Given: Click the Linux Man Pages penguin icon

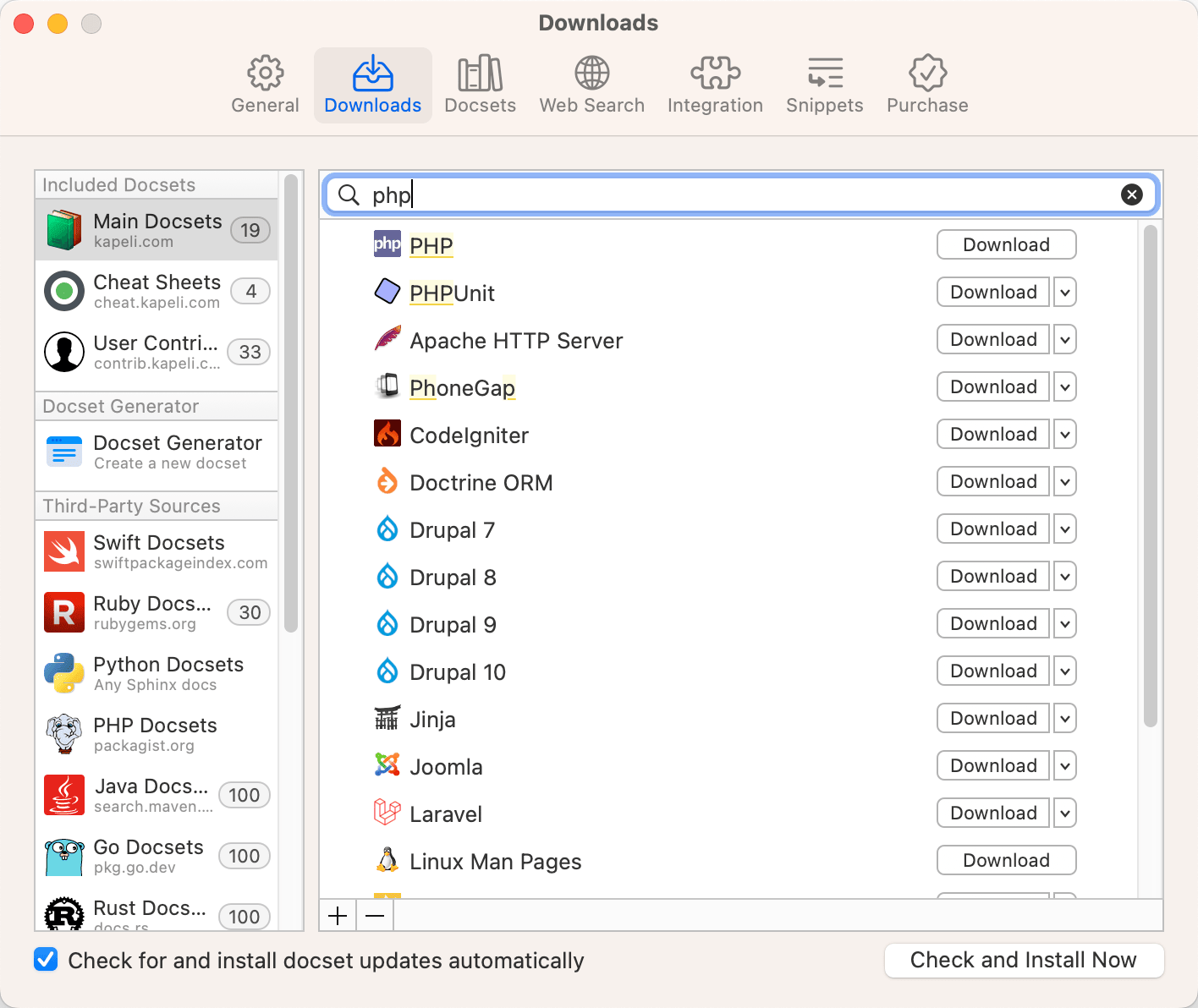Looking at the screenshot, I should point(387,860).
